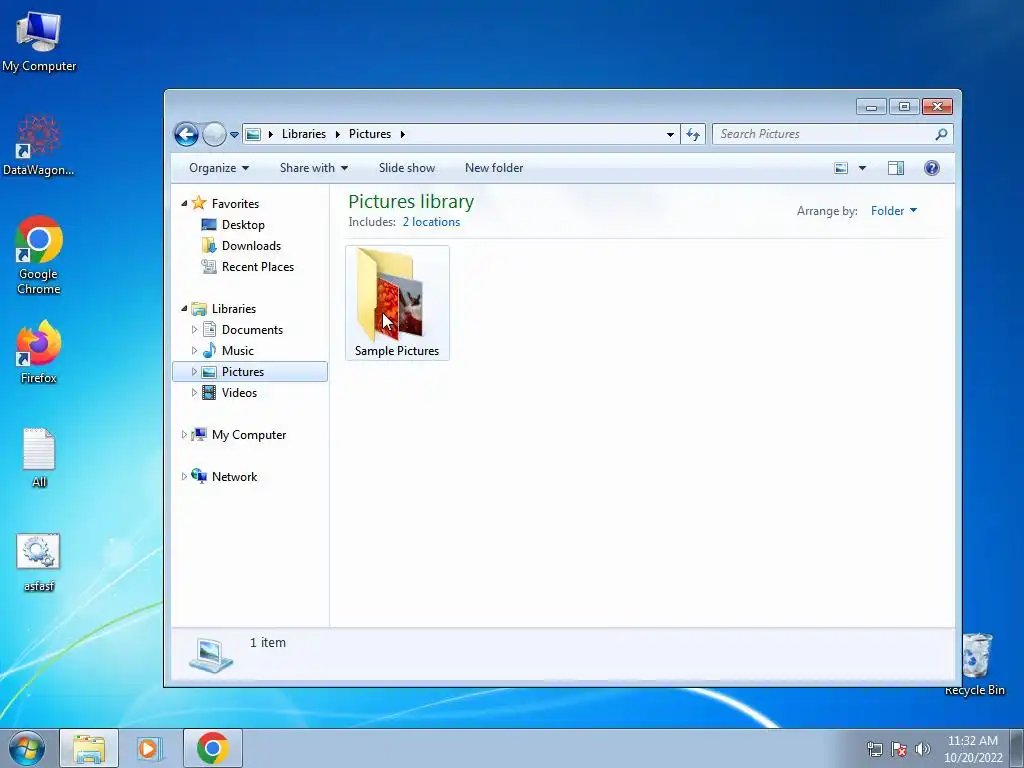
Task: Select Pictures in the address bar path
Action: point(370,134)
